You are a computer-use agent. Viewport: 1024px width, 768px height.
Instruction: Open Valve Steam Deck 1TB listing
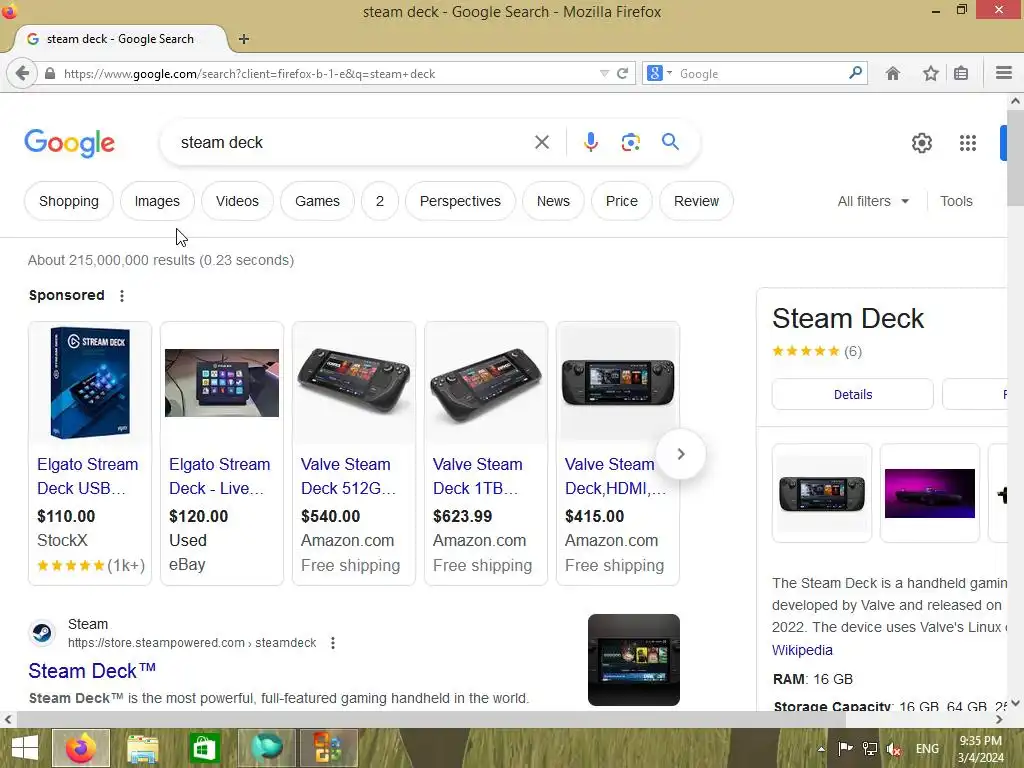477,476
